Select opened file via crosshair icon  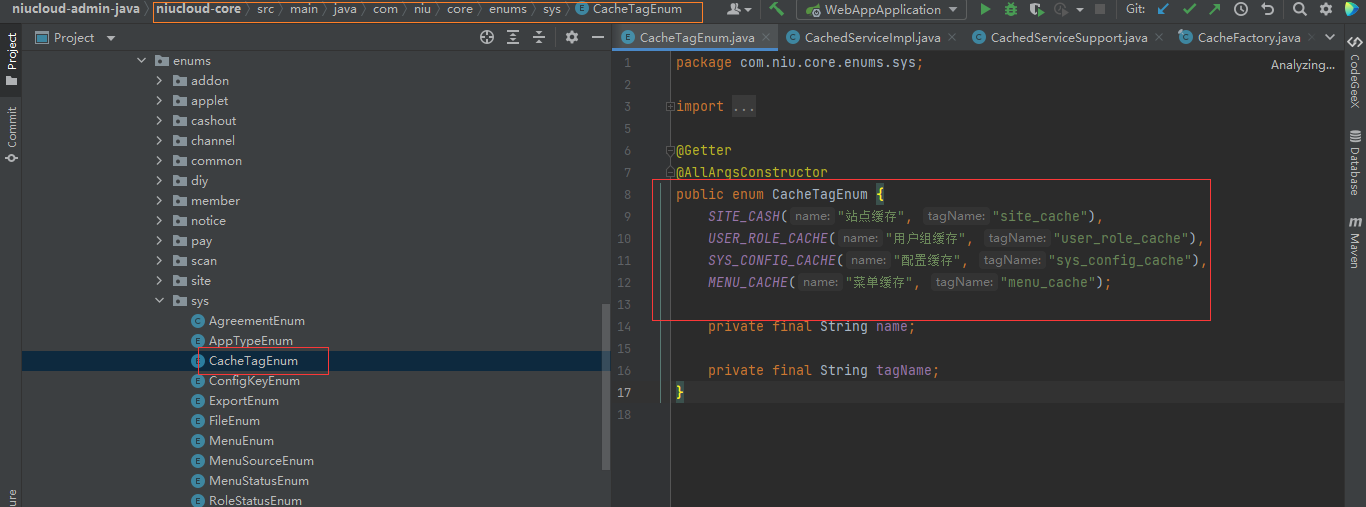point(487,38)
